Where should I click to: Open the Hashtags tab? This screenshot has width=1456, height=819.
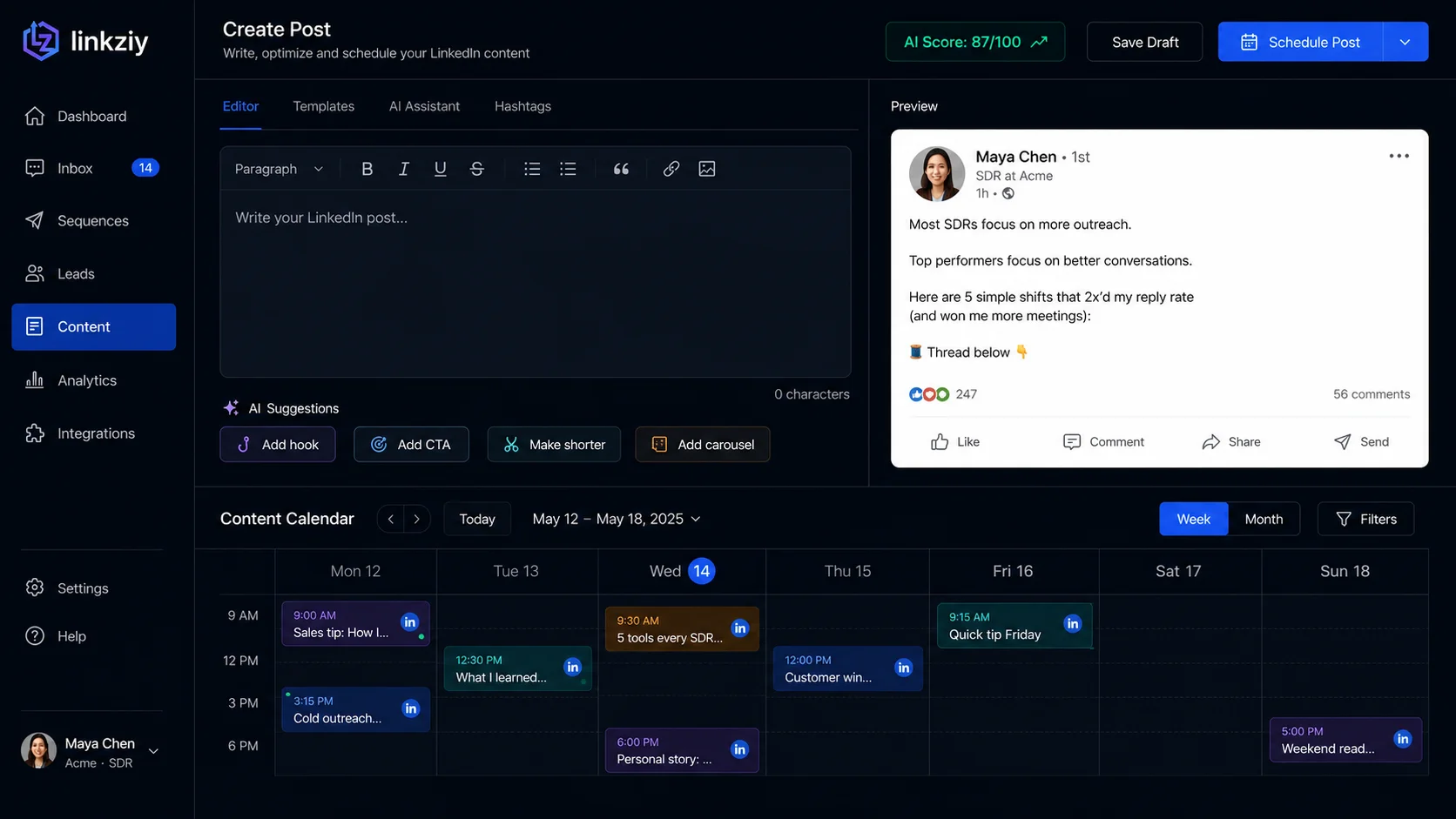[x=522, y=106]
